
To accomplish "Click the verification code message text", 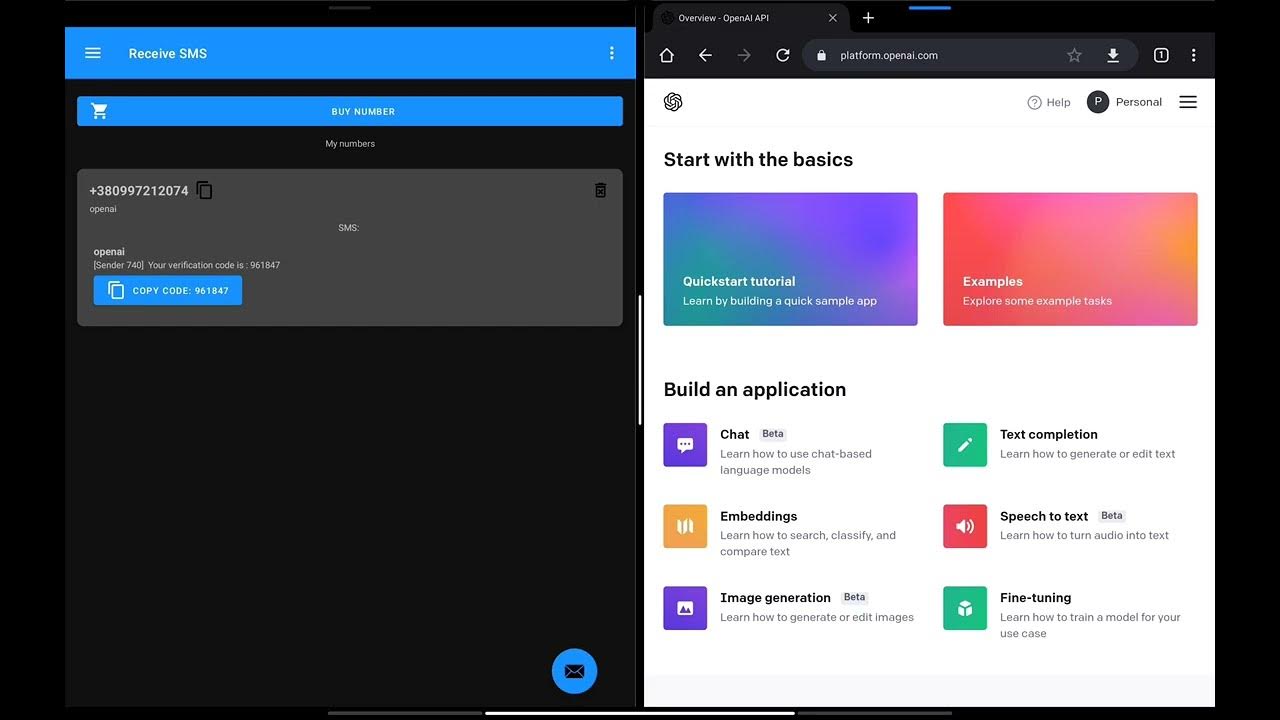I will pos(187,265).
